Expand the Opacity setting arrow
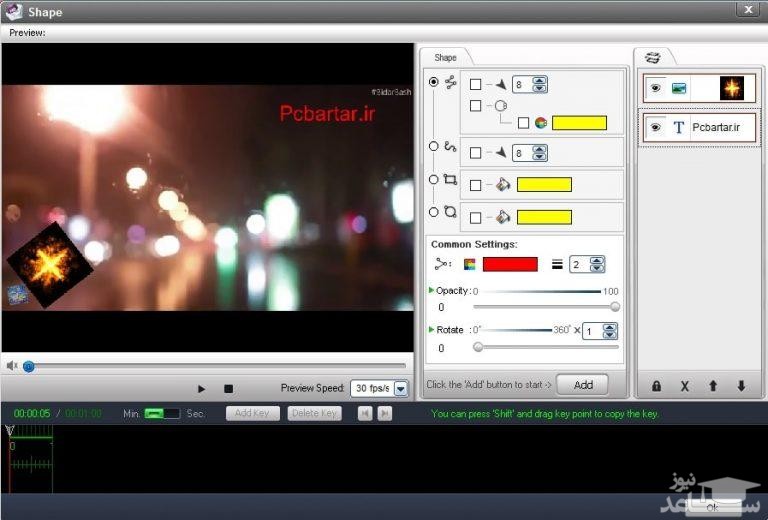Image resolution: width=768 pixels, height=520 pixels. 431,290
